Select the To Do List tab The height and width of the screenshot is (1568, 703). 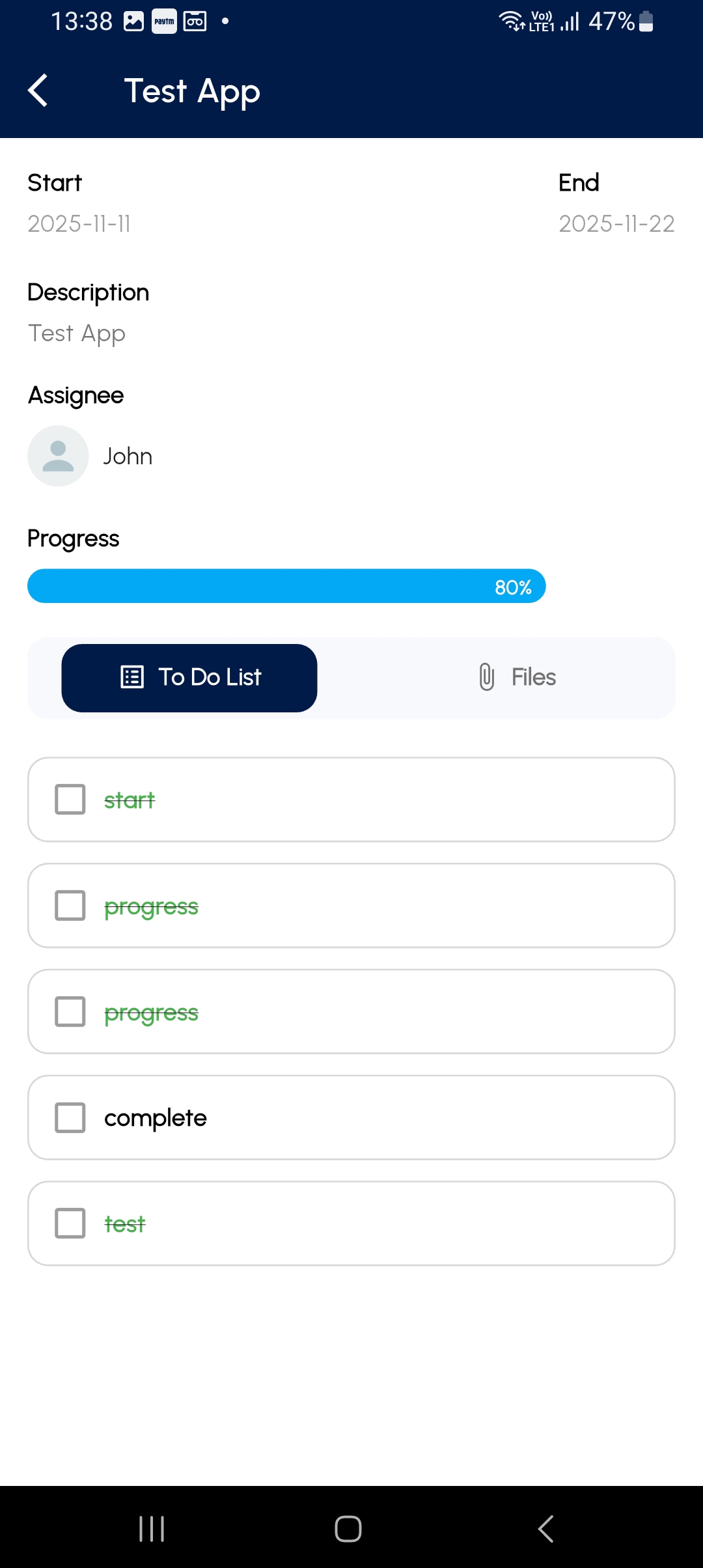[x=189, y=677]
